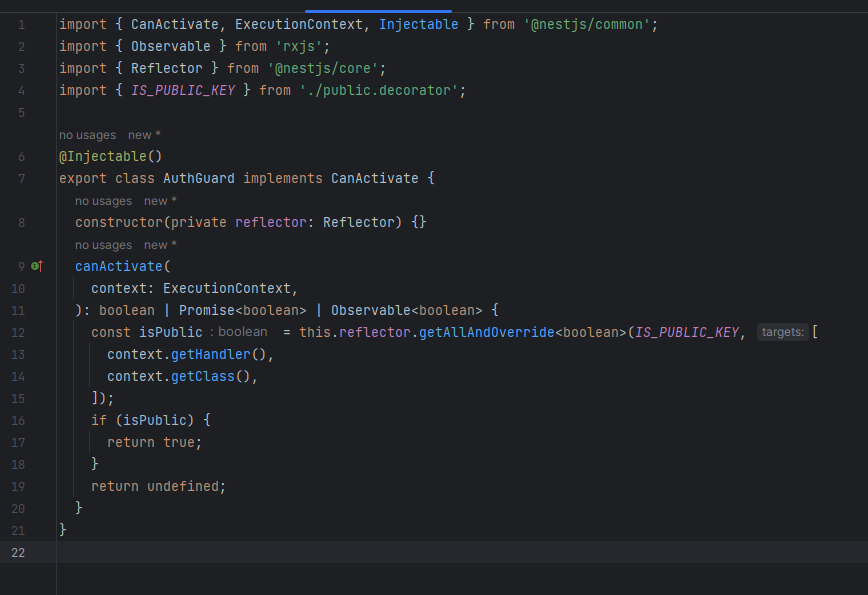The height and width of the screenshot is (595, 868).
Task: Click the 'AuthGuard' class name
Action: (x=199, y=178)
